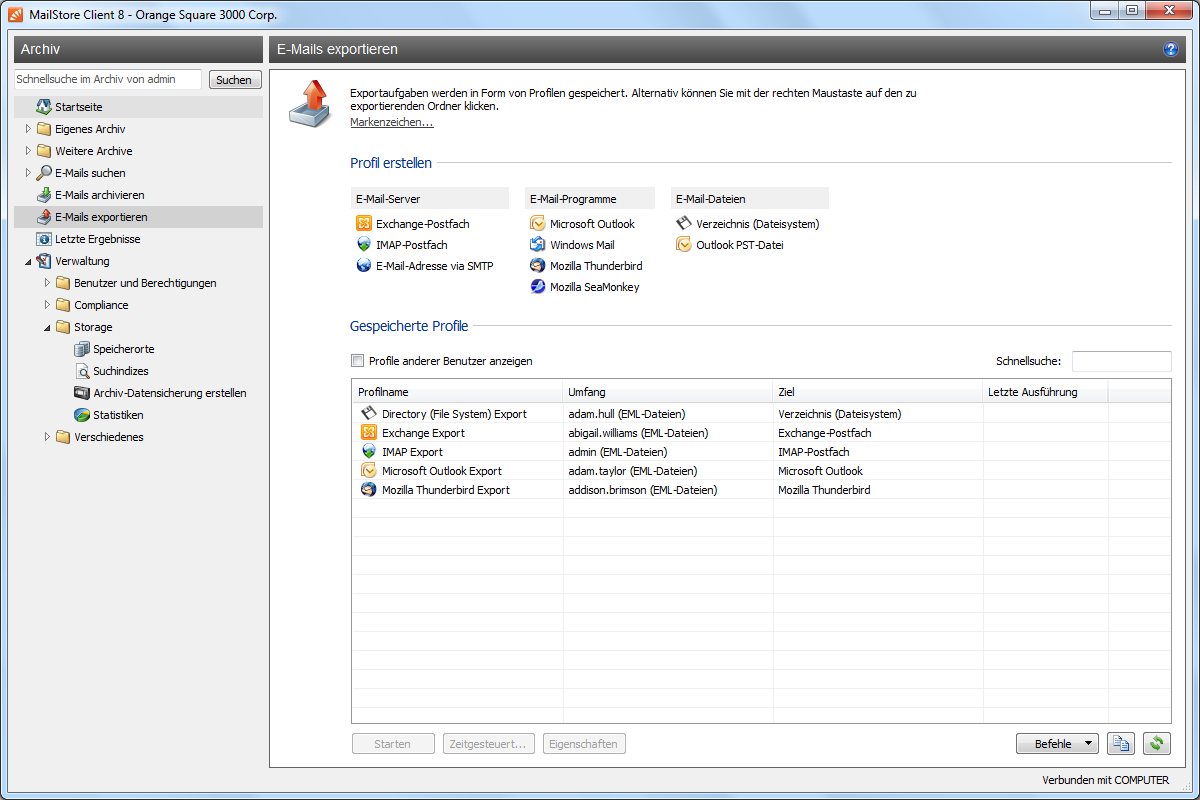The image size is (1200, 800).
Task: Open the Markenzeichen... link
Action: pos(391,122)
